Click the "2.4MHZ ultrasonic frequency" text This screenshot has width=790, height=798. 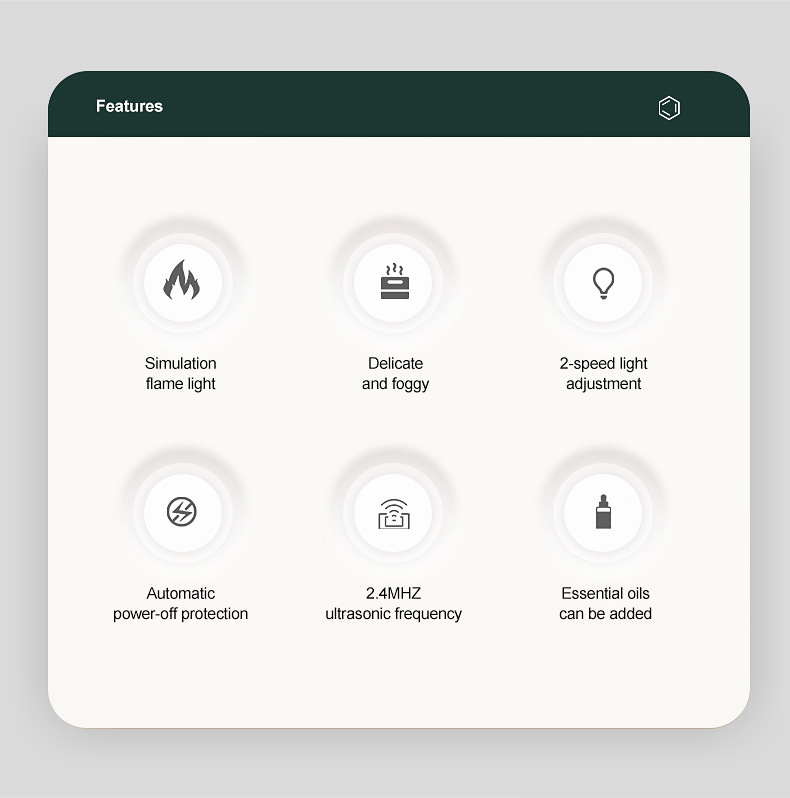393,603
